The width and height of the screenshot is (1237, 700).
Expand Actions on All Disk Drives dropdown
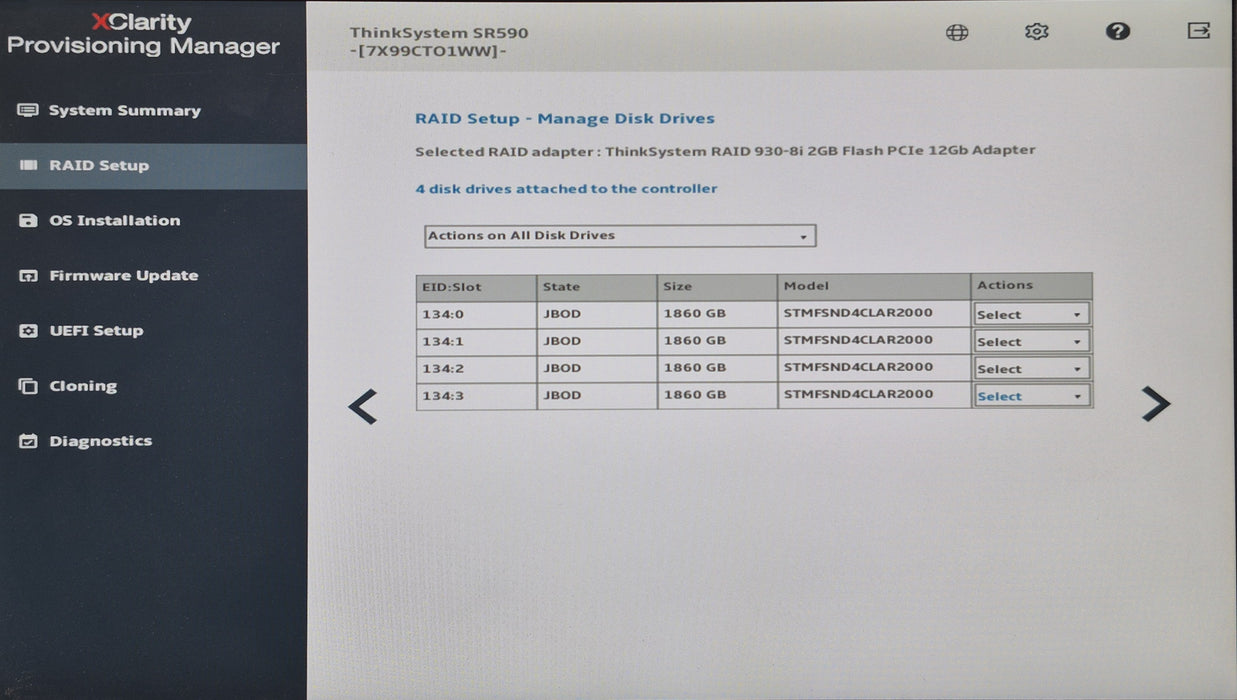point(620,236)
